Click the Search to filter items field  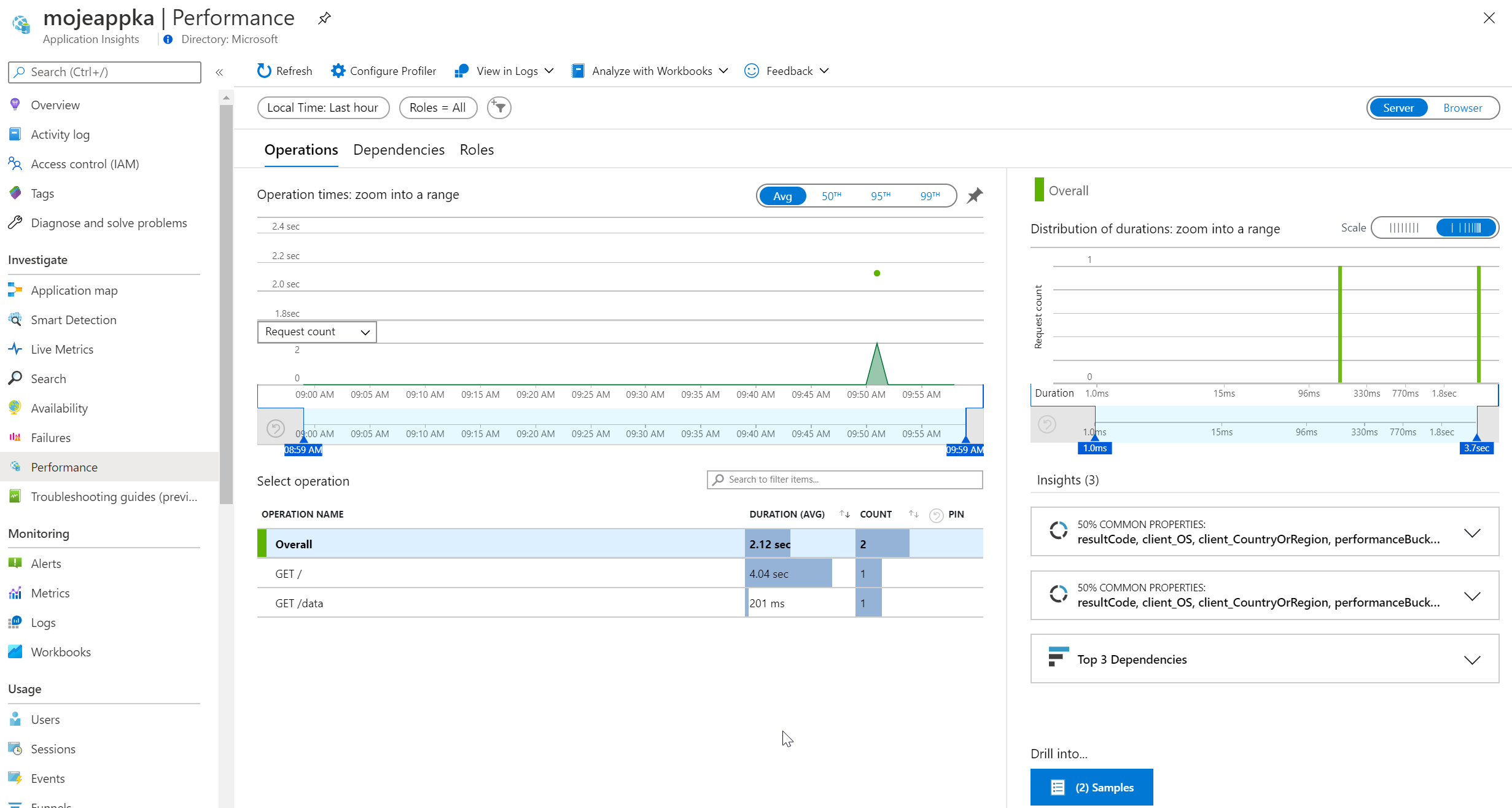coord(844,480)
